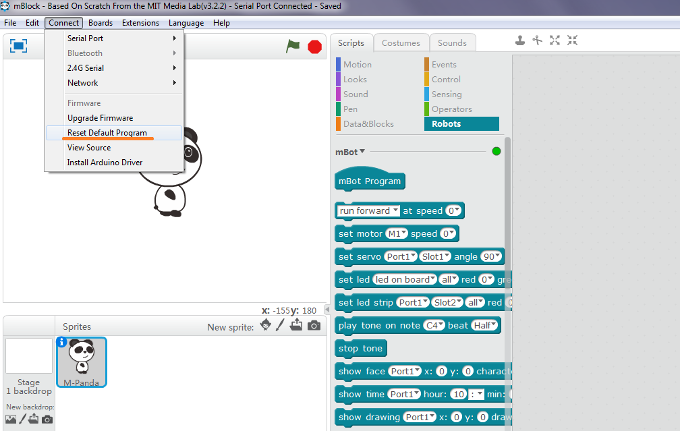
Task: Open info badge on M-Panda sprite
Action: [62, 342]
